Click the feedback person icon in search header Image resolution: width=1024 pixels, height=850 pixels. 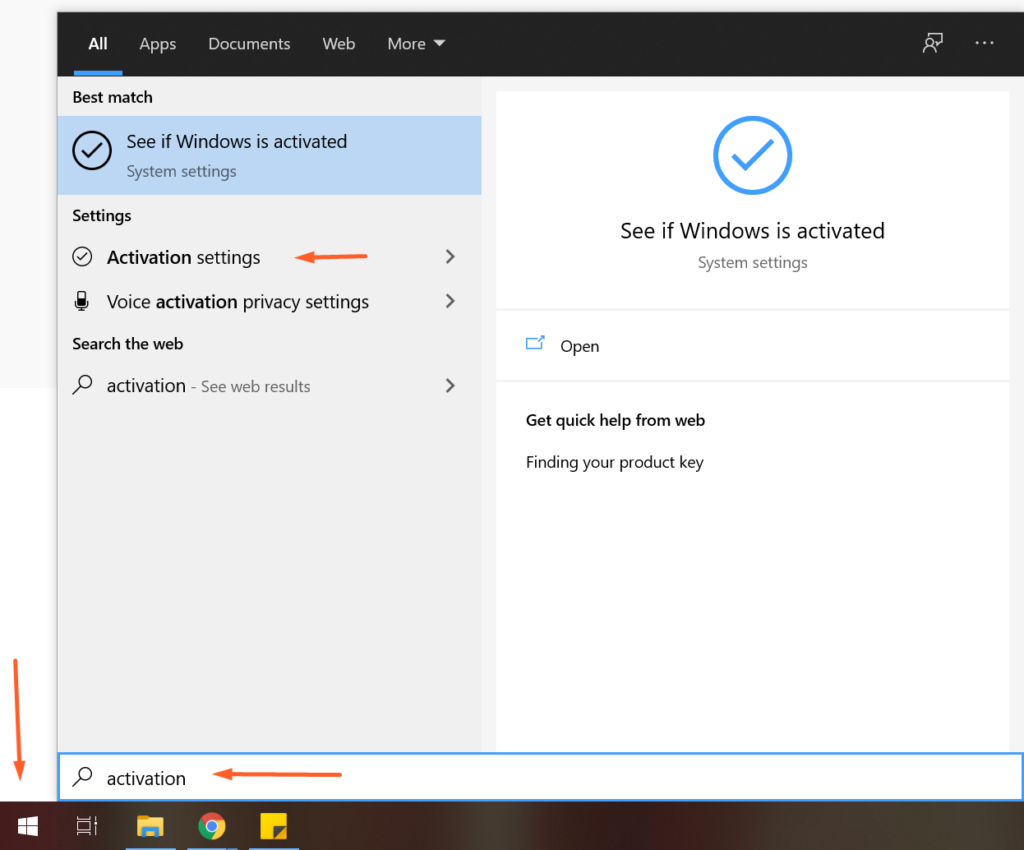pos(933,43)
